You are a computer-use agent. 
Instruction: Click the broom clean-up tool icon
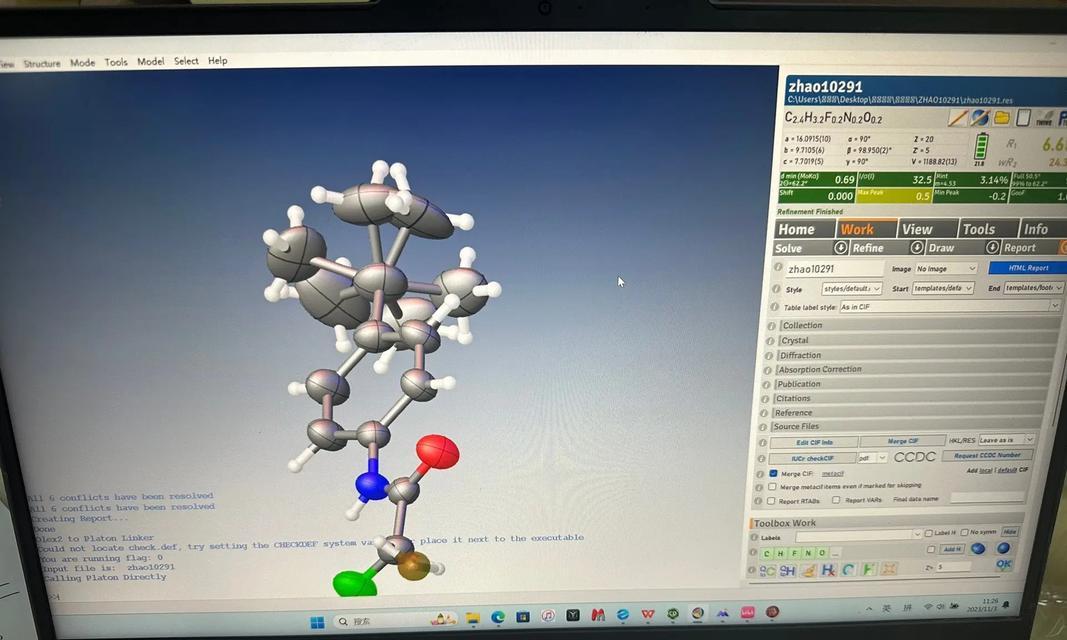[808, 570]
